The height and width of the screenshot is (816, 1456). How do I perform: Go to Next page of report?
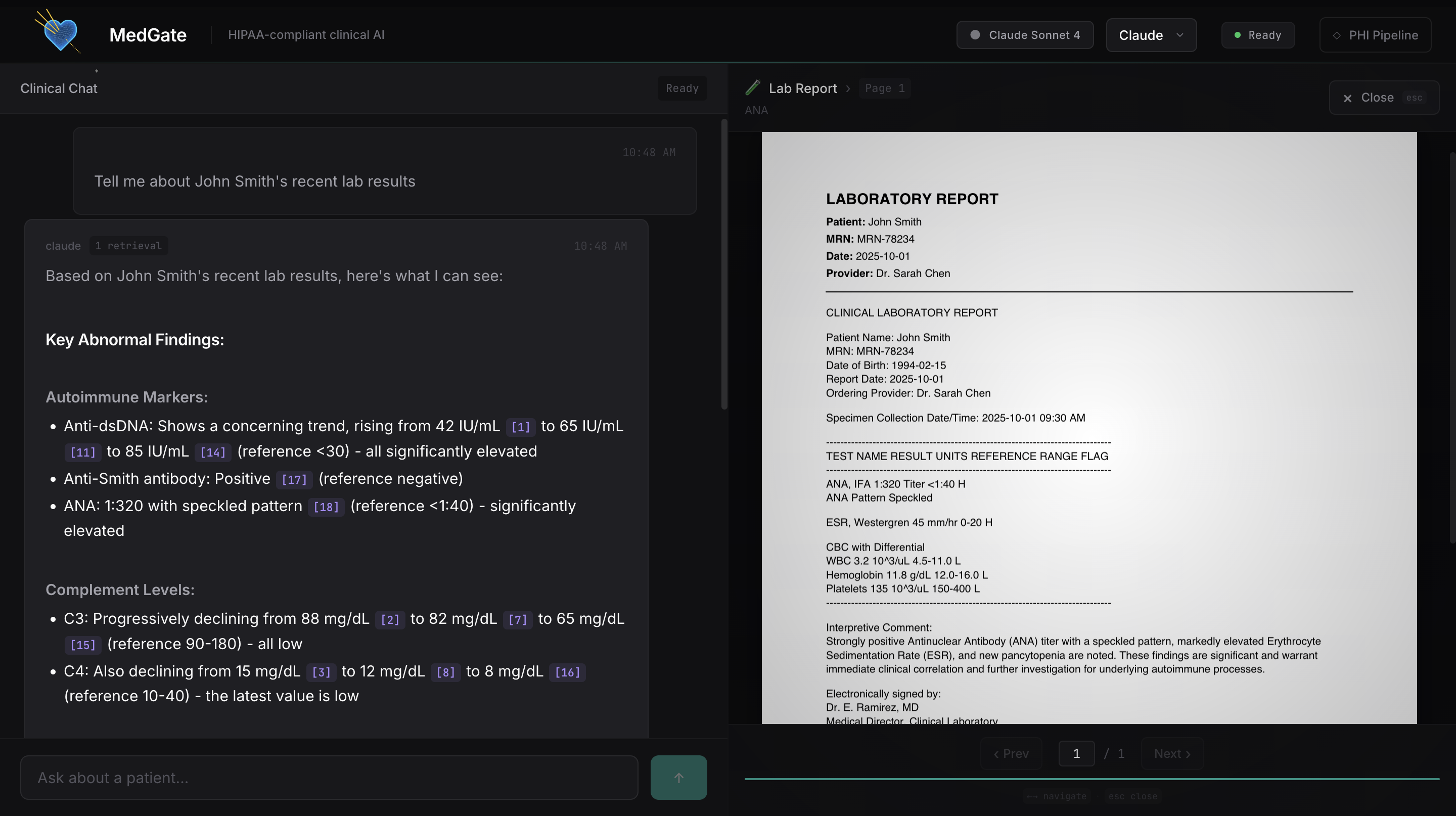click(1172, 753)
